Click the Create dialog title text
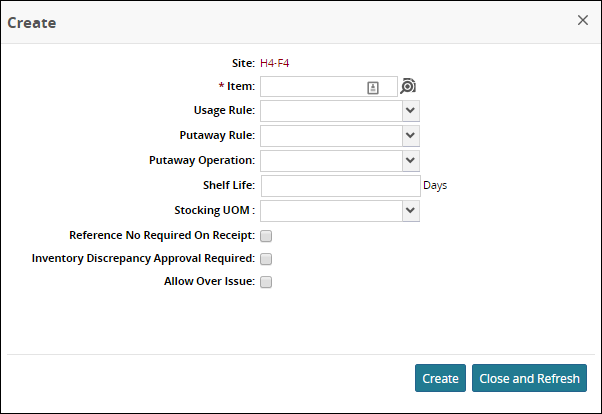Image resolution: width=602 pixels, height=414 pixels. click(32, 22)
